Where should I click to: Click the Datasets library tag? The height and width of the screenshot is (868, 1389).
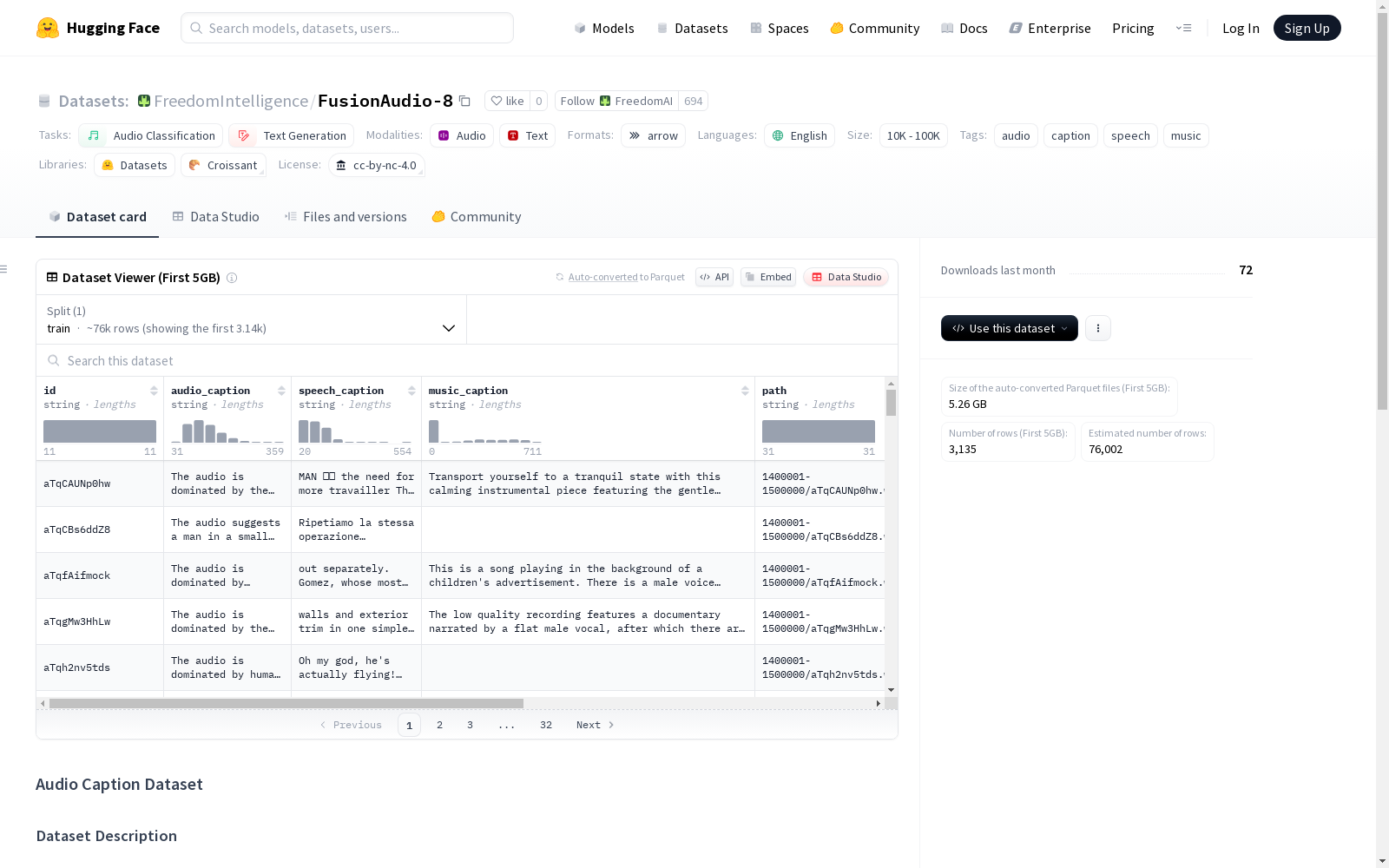[x=135, y=165]
